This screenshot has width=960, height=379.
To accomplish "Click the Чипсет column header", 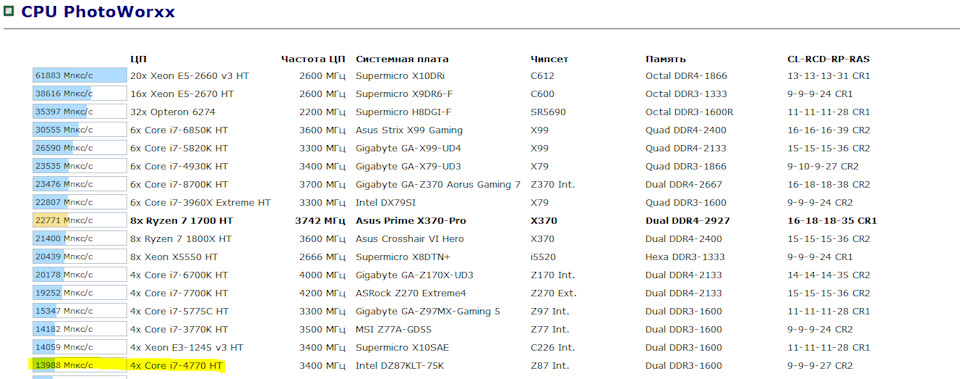I will 549,59.
